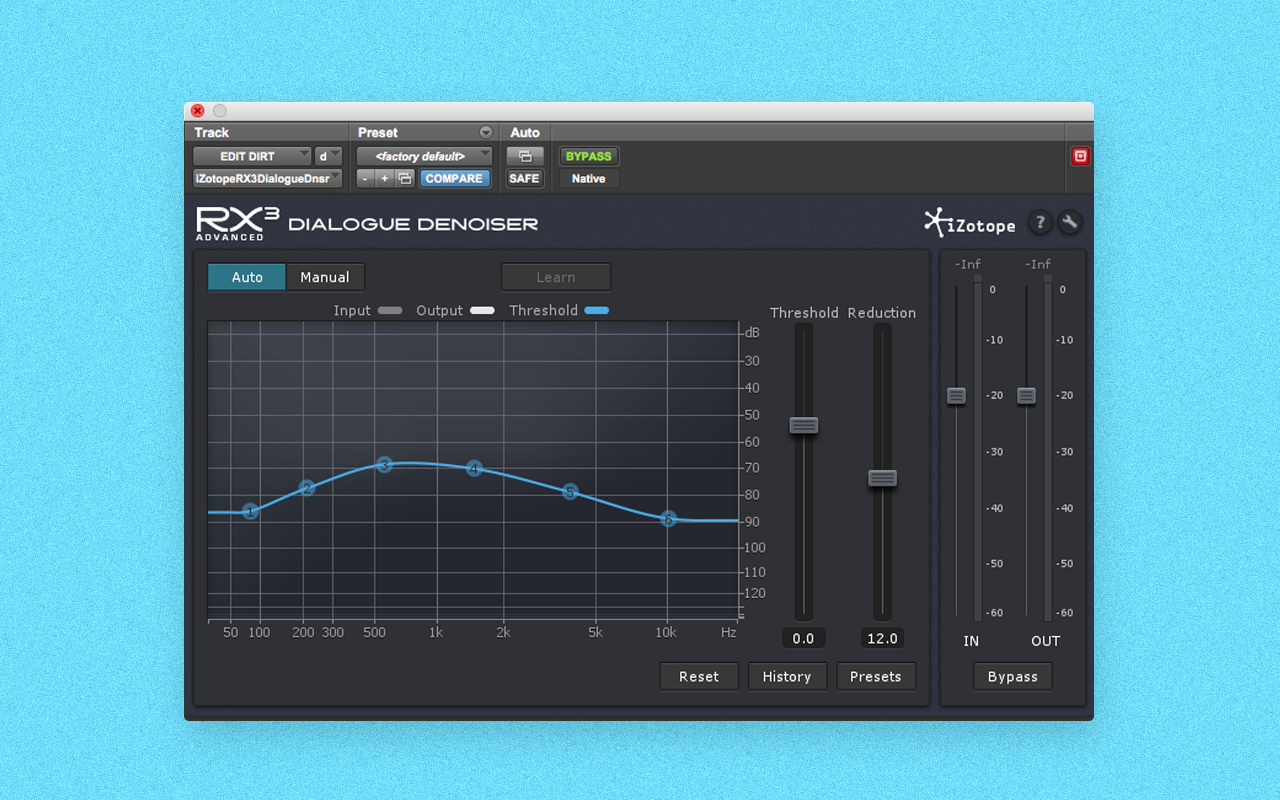The height and width of the screenshot is (800, 1280).
Task: Click the red target button at header right
Action: pyautogui.click(x=1080, y=156)
